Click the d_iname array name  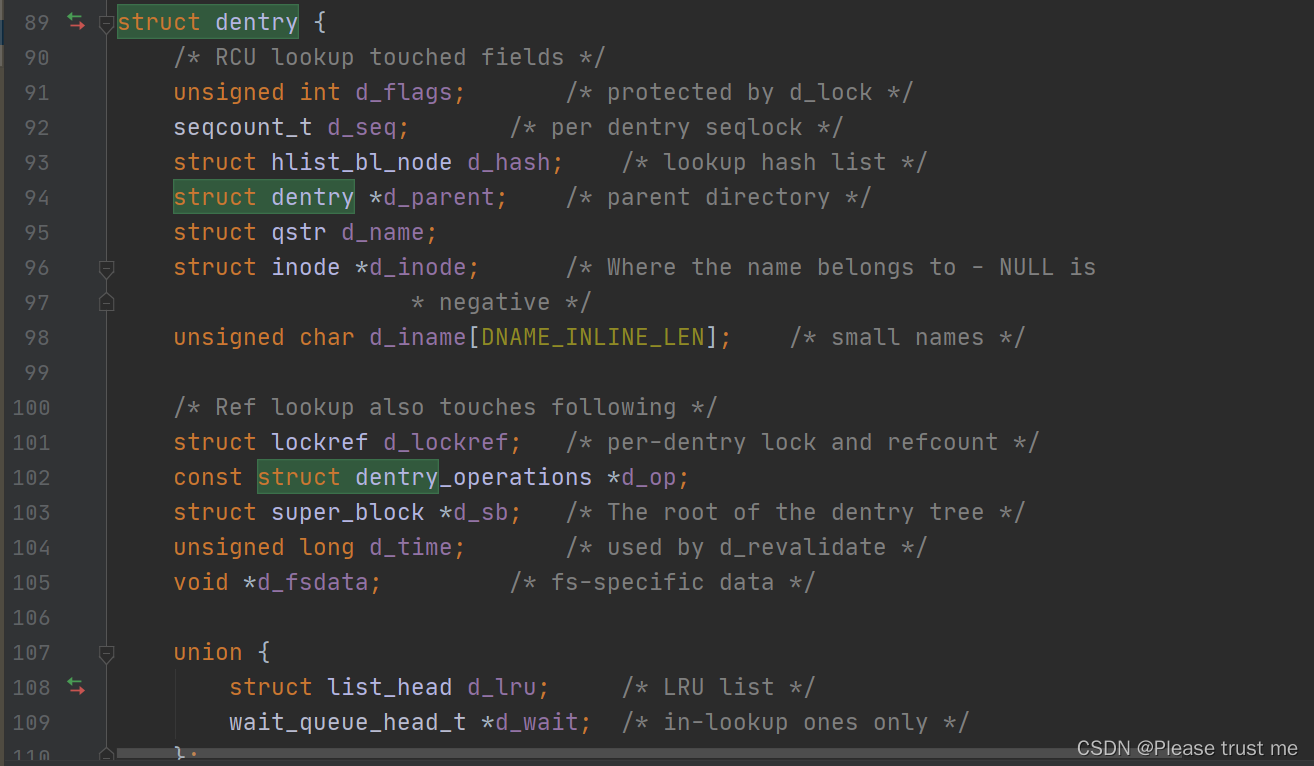coord(418,337)
